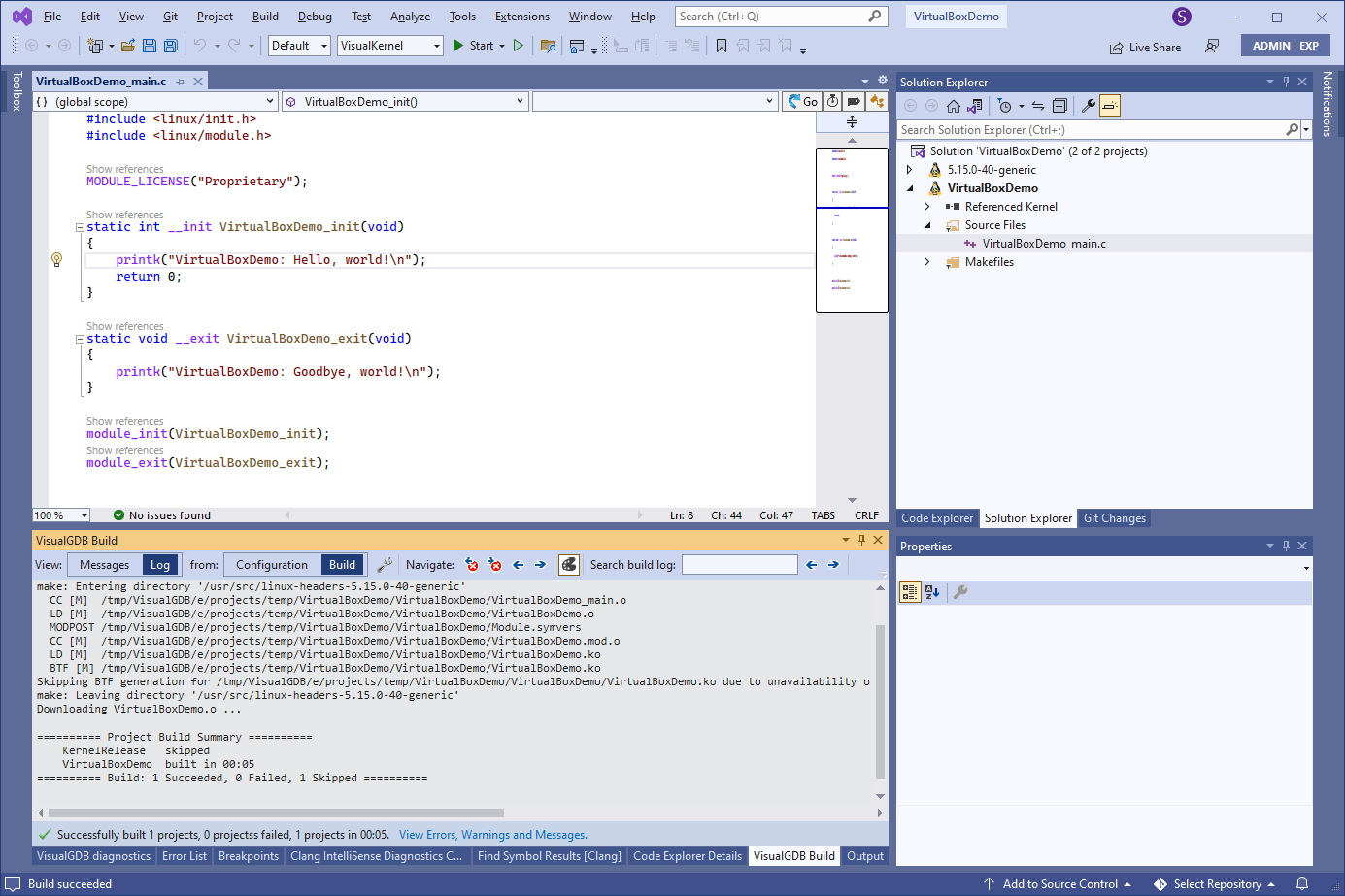Open the zoom 100 % dropdown
The width and height of the screenshot is (1345, 896).
click(61, 515)
